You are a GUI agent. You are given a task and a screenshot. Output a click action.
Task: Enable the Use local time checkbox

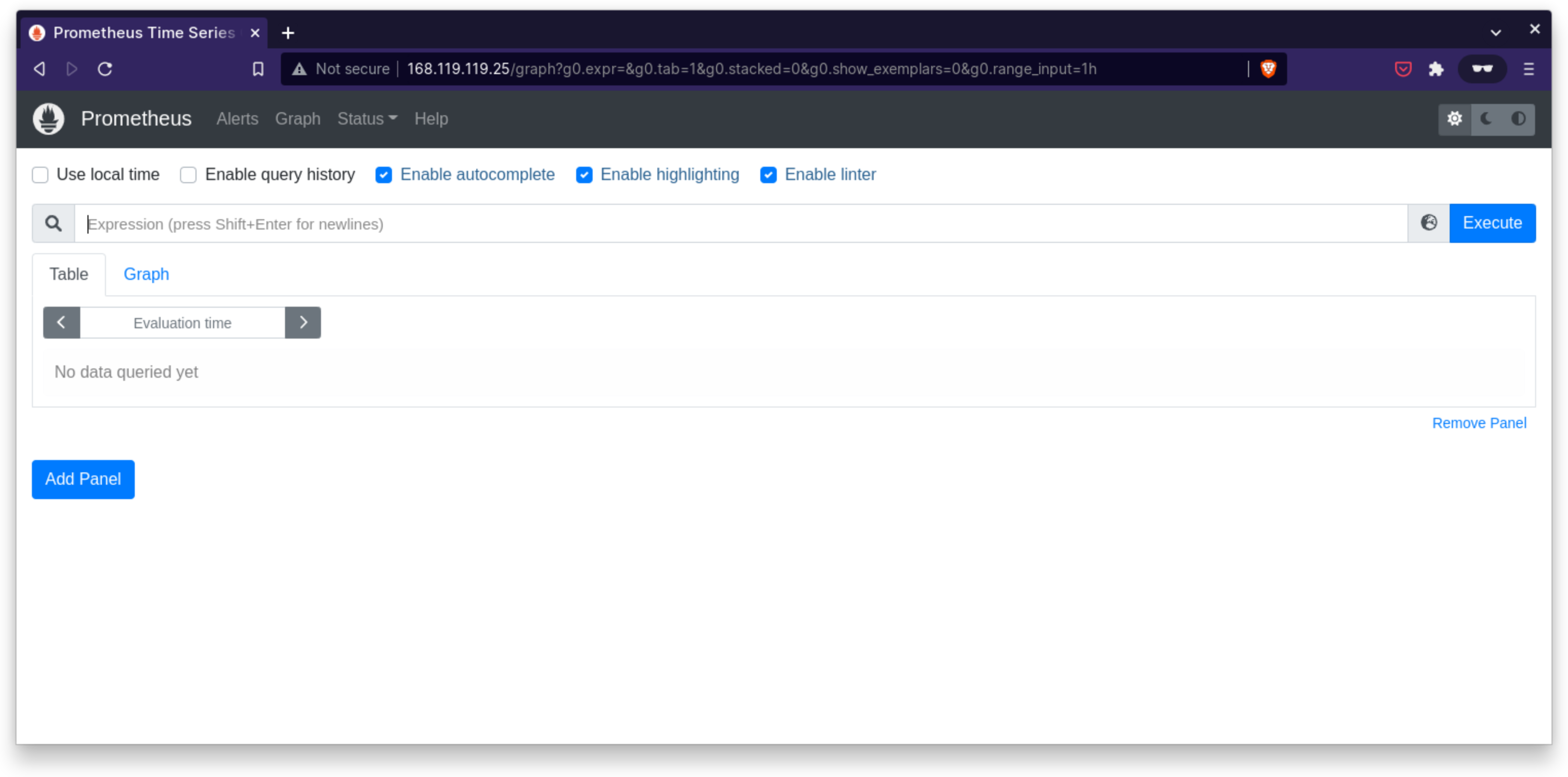(40, 175)
